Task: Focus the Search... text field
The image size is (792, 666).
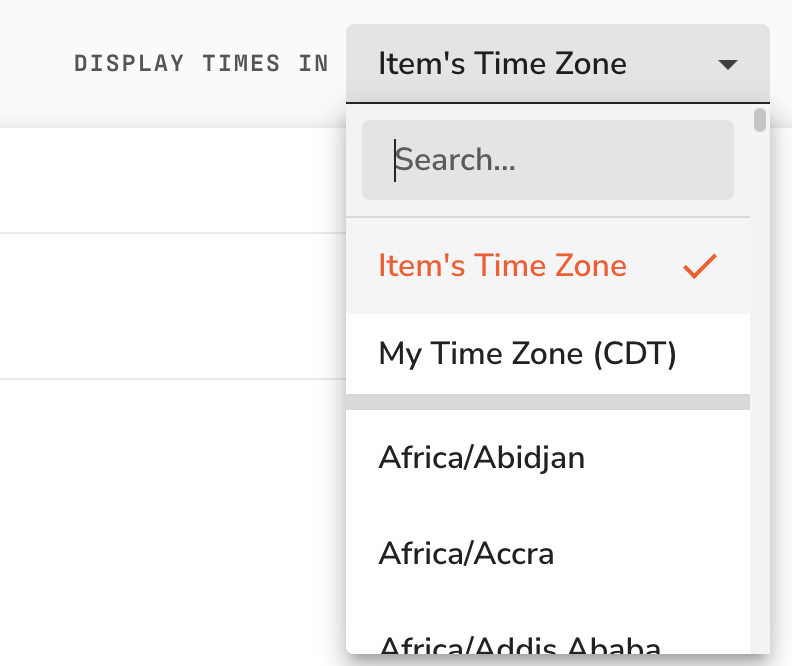Action: click(548, 160)
